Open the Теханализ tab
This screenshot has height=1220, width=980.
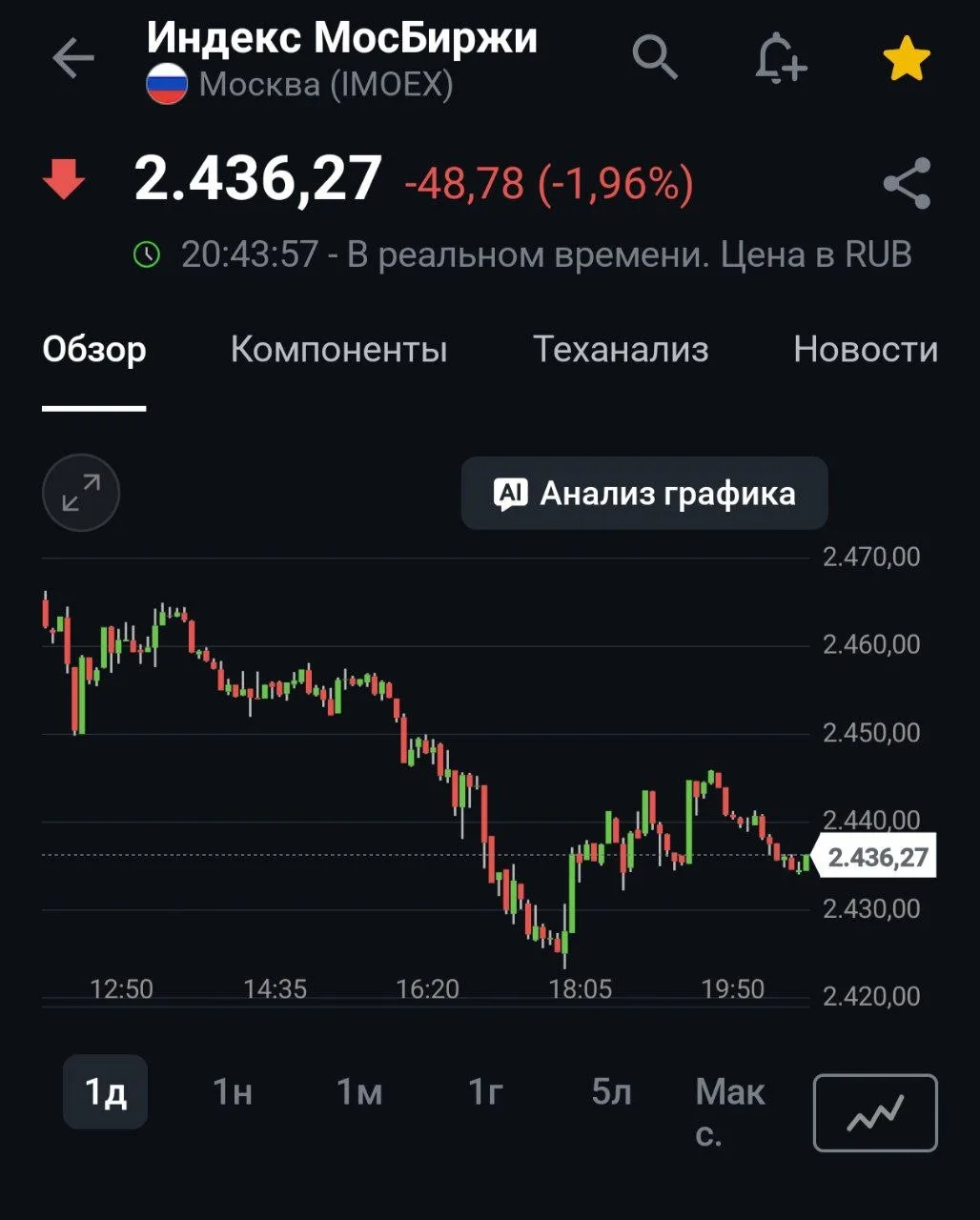[621, 349]
